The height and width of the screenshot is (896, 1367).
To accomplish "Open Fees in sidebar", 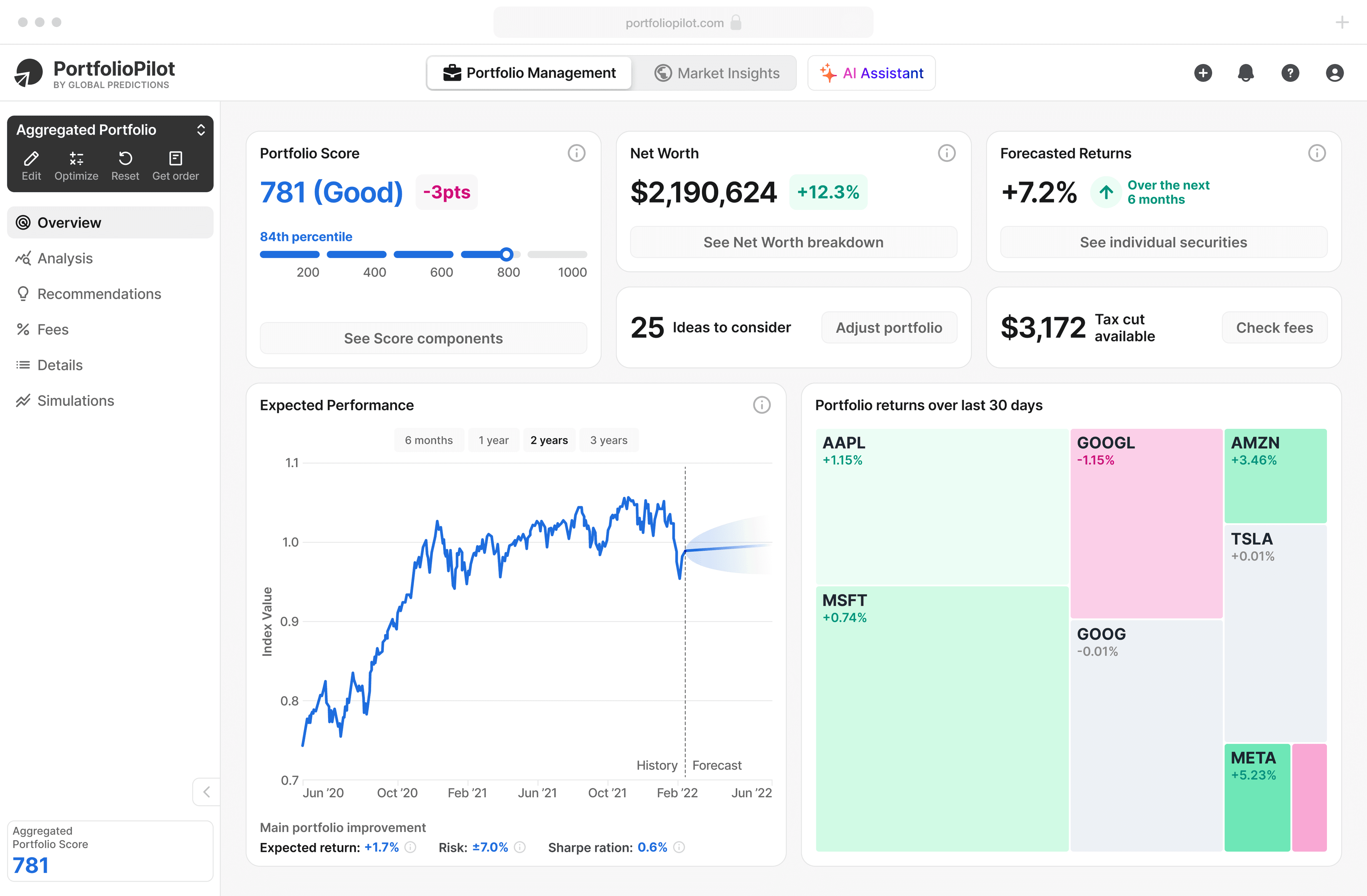I will tap(110, 330).
